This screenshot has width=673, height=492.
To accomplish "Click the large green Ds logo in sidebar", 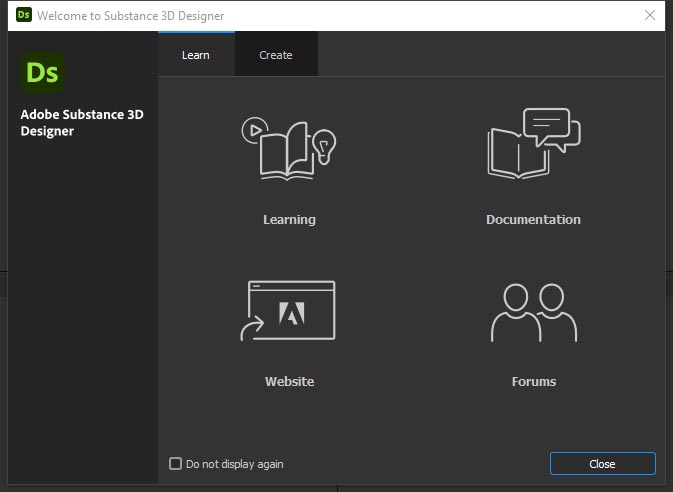I will (42, 73).
